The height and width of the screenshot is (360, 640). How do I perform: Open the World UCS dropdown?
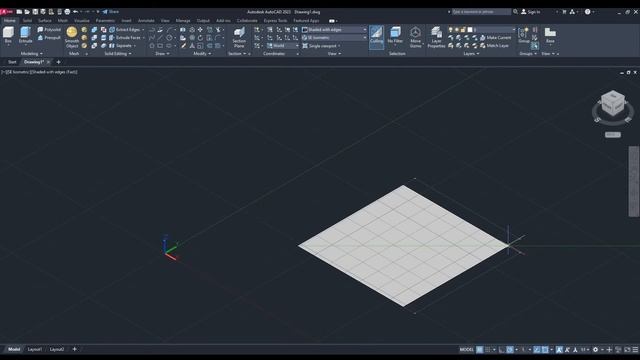(x=283, y=46)
